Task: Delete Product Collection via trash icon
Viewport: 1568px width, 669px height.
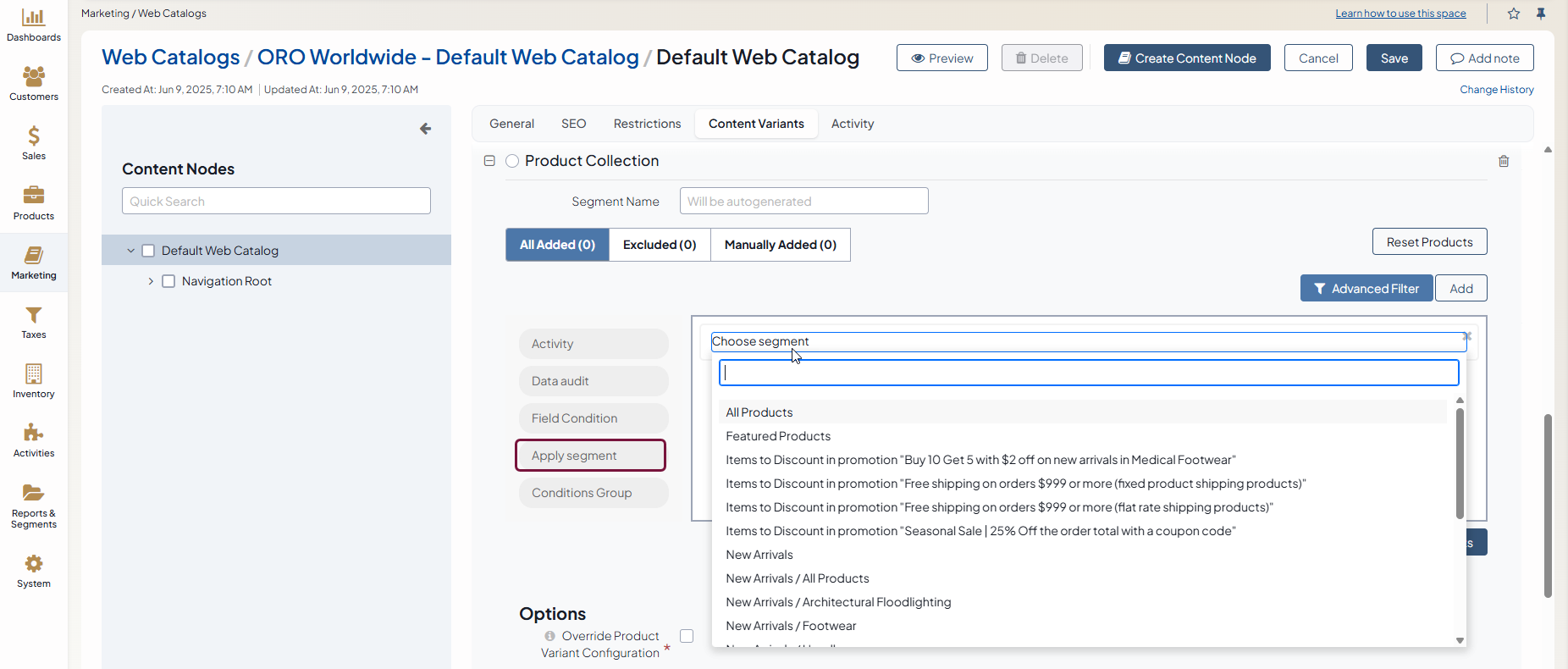Action: pyautogui.click(x=1504, y=161)
